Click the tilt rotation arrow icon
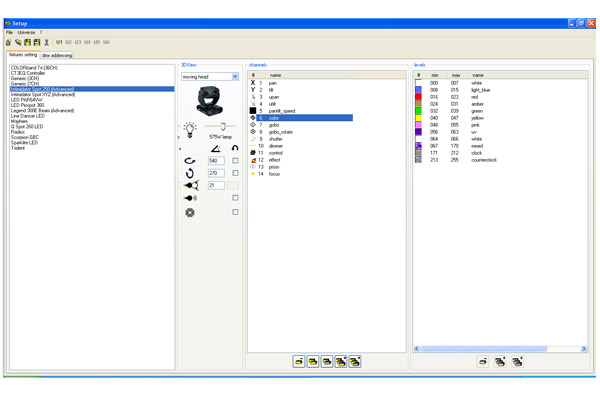This screenshot has width=600, height=400. pos(190,173)
